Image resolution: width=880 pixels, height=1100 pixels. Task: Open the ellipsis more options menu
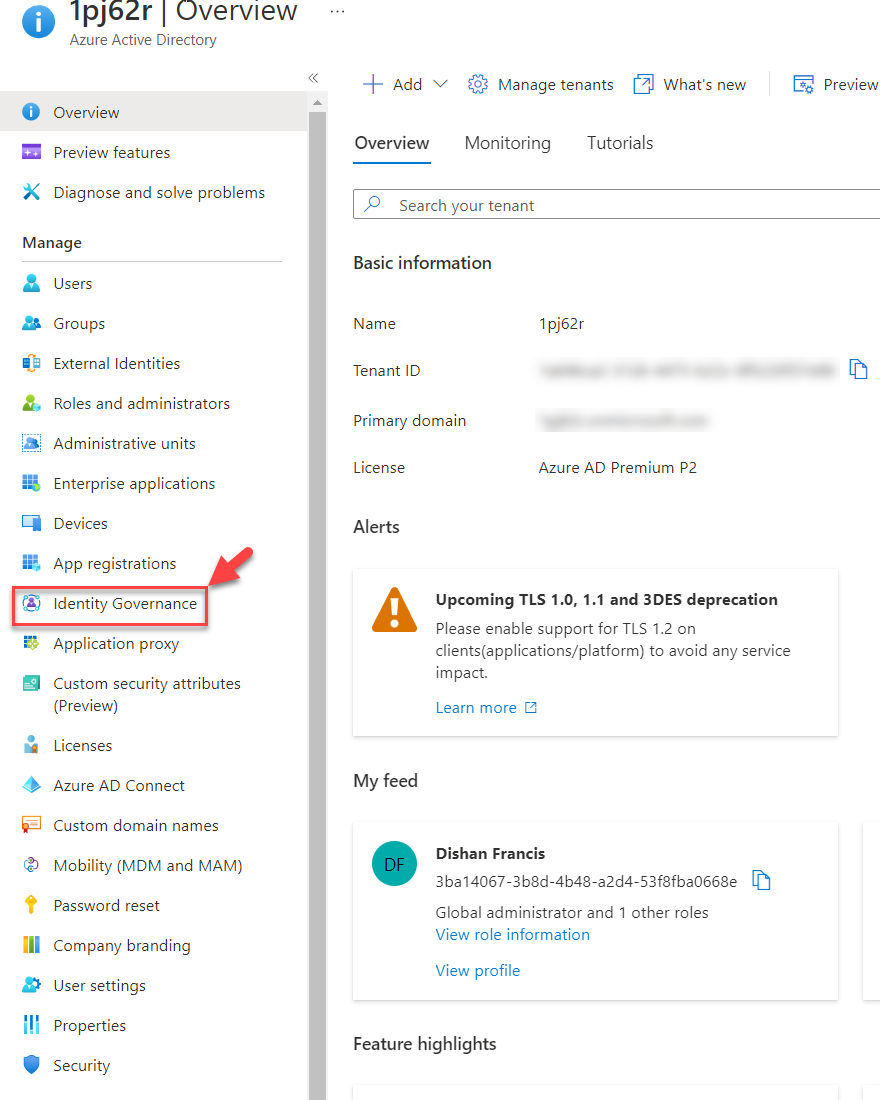[x=337, y=12]
